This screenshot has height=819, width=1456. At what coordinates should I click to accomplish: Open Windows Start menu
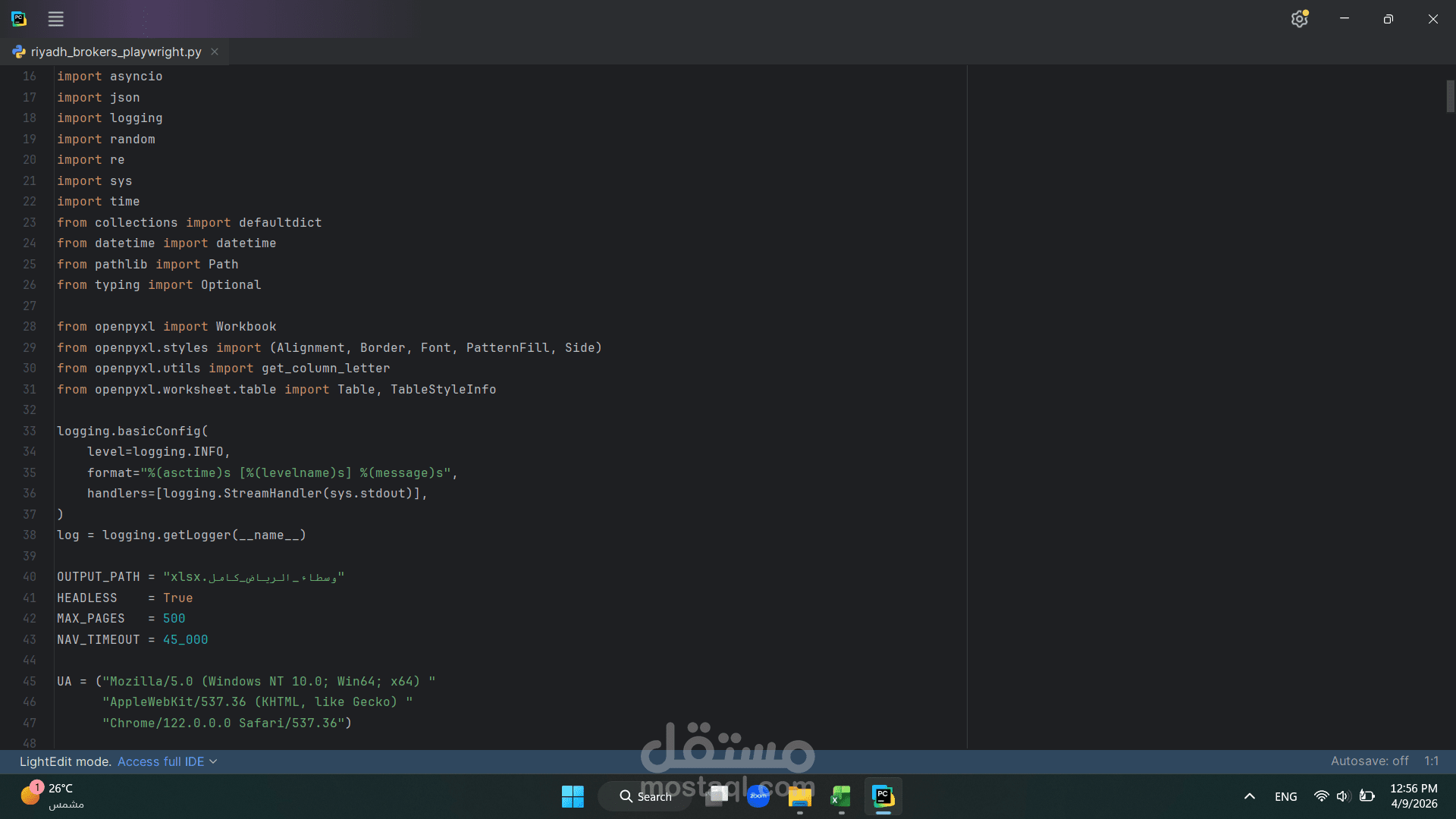pos(573,796)
